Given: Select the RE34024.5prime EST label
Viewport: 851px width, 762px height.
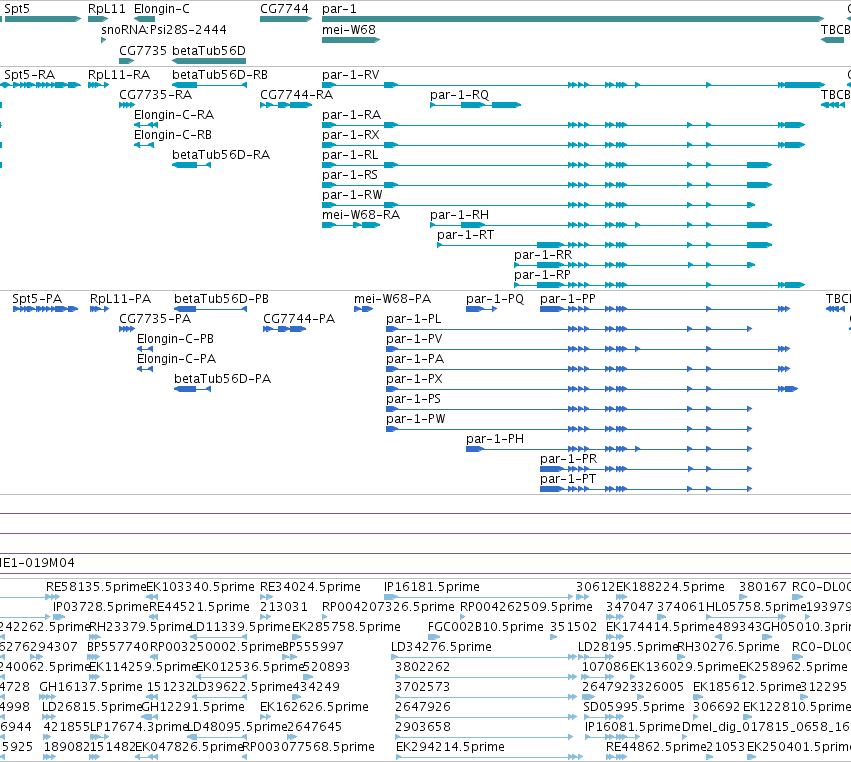Looking at the screenshot, I should coord(310,587).
